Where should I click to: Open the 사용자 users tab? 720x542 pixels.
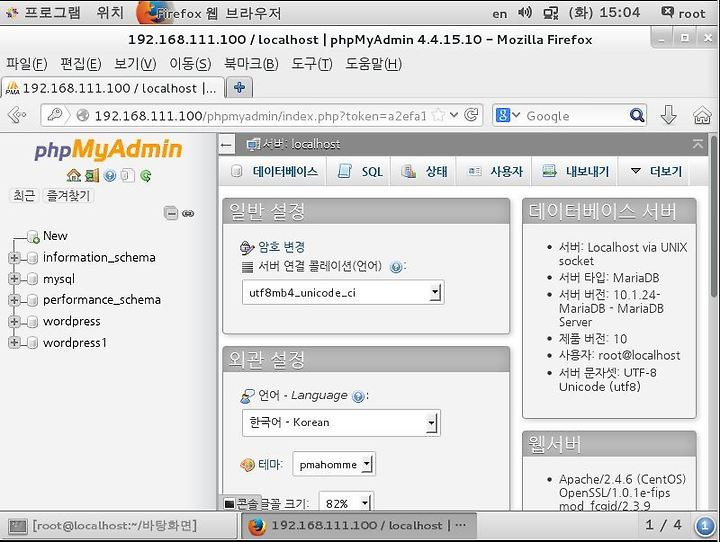click(495, 171)
